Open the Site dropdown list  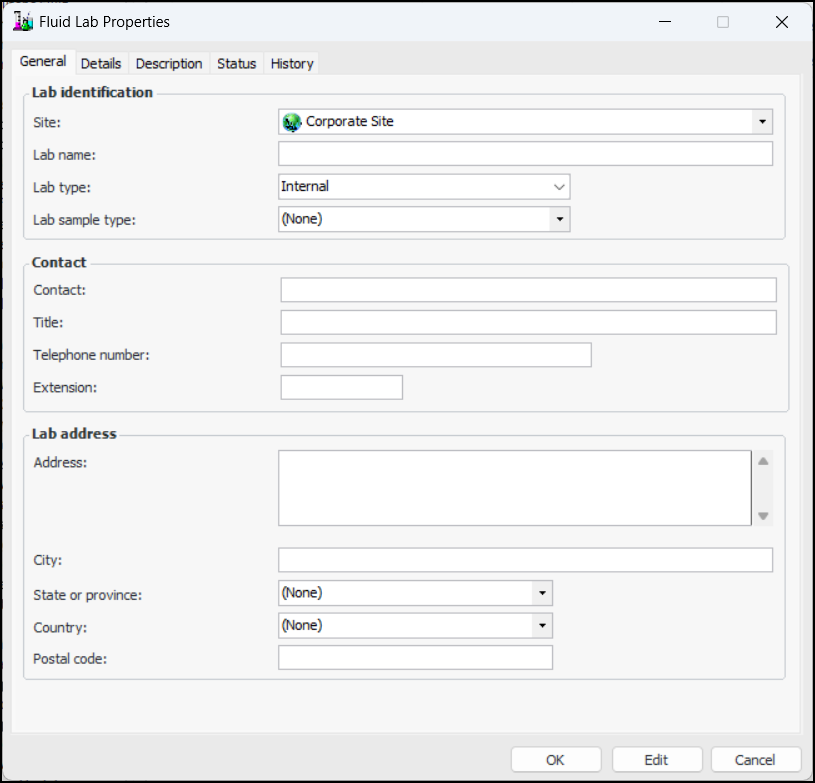(762, 122)
